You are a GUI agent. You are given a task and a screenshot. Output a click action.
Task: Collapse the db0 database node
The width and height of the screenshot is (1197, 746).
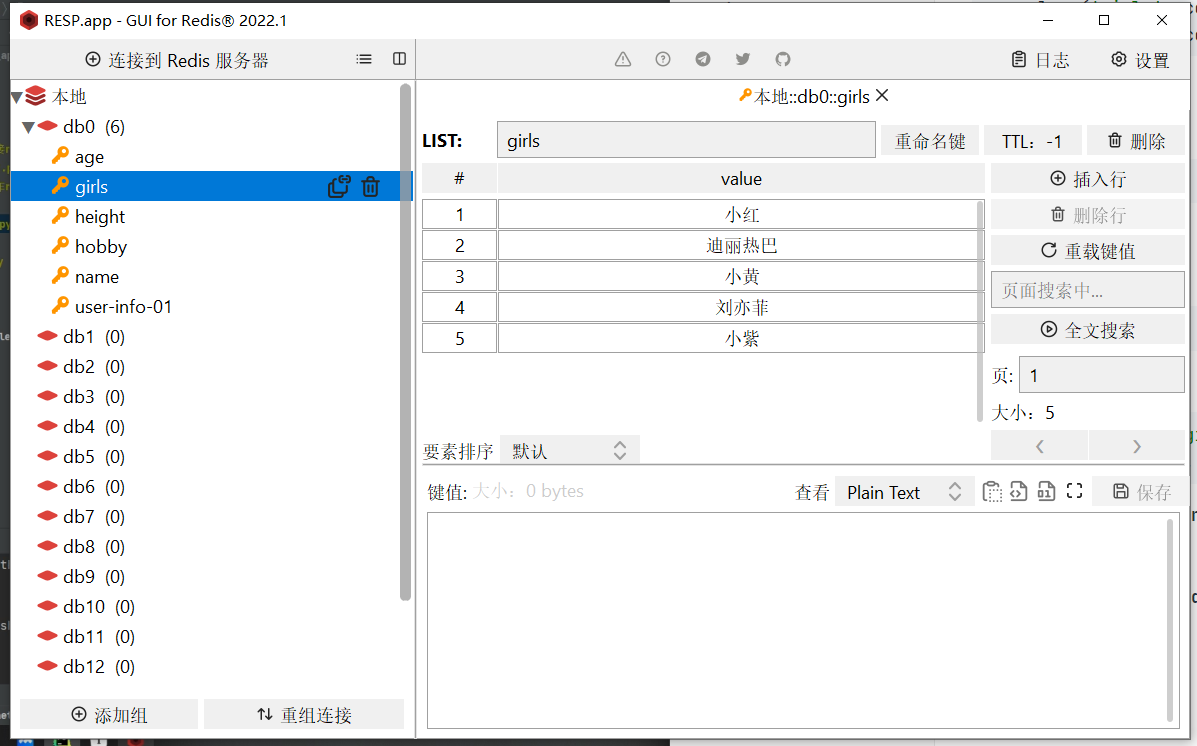click(x=28, y=128)
